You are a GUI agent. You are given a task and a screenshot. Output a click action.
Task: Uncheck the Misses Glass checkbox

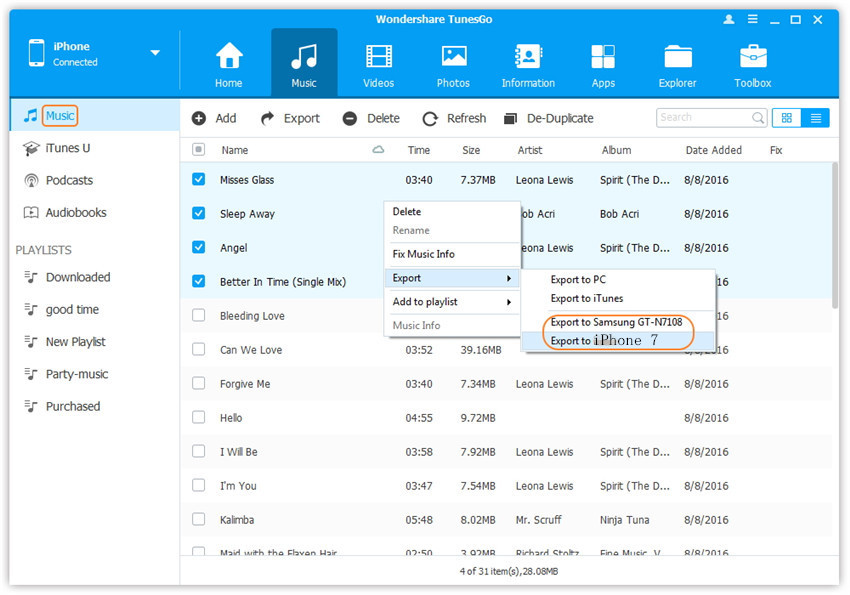coord(198,179)
